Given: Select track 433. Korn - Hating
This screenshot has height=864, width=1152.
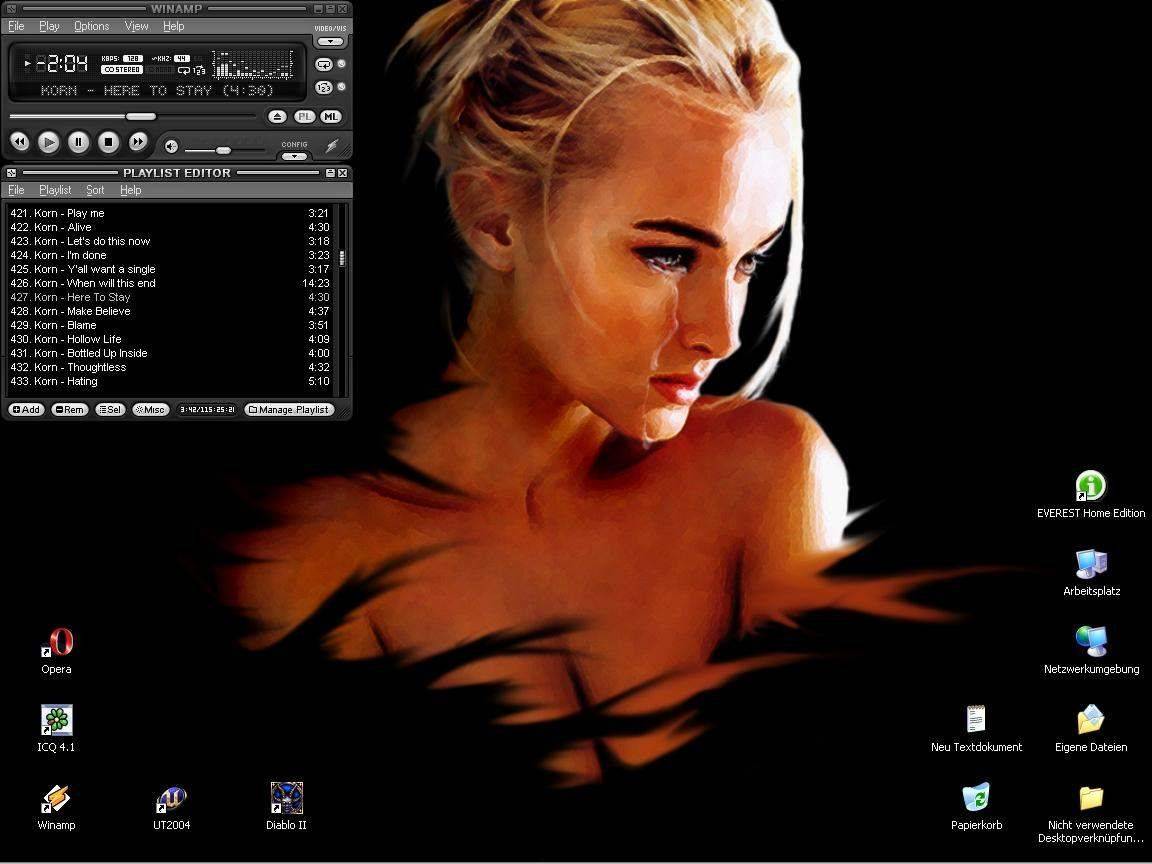Looking at the screenshot, I should tap(170, 381).
